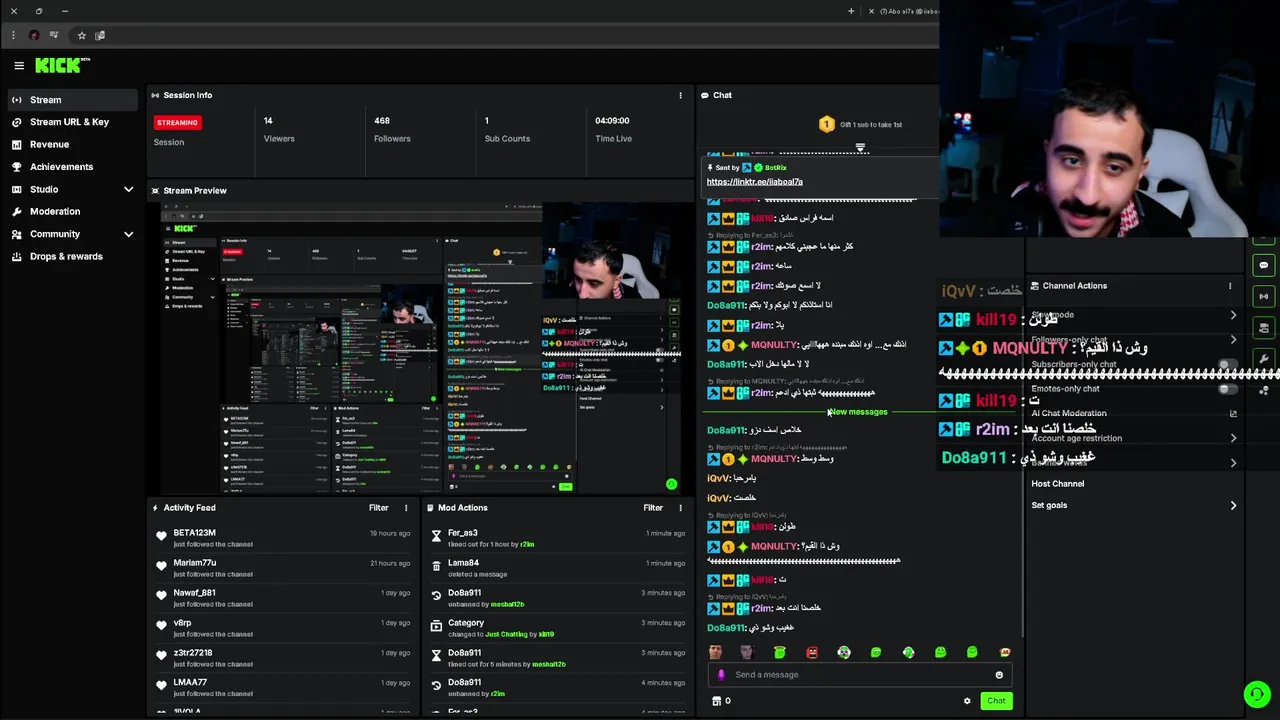Open the green support headset bubble

tap(1256, 693)
